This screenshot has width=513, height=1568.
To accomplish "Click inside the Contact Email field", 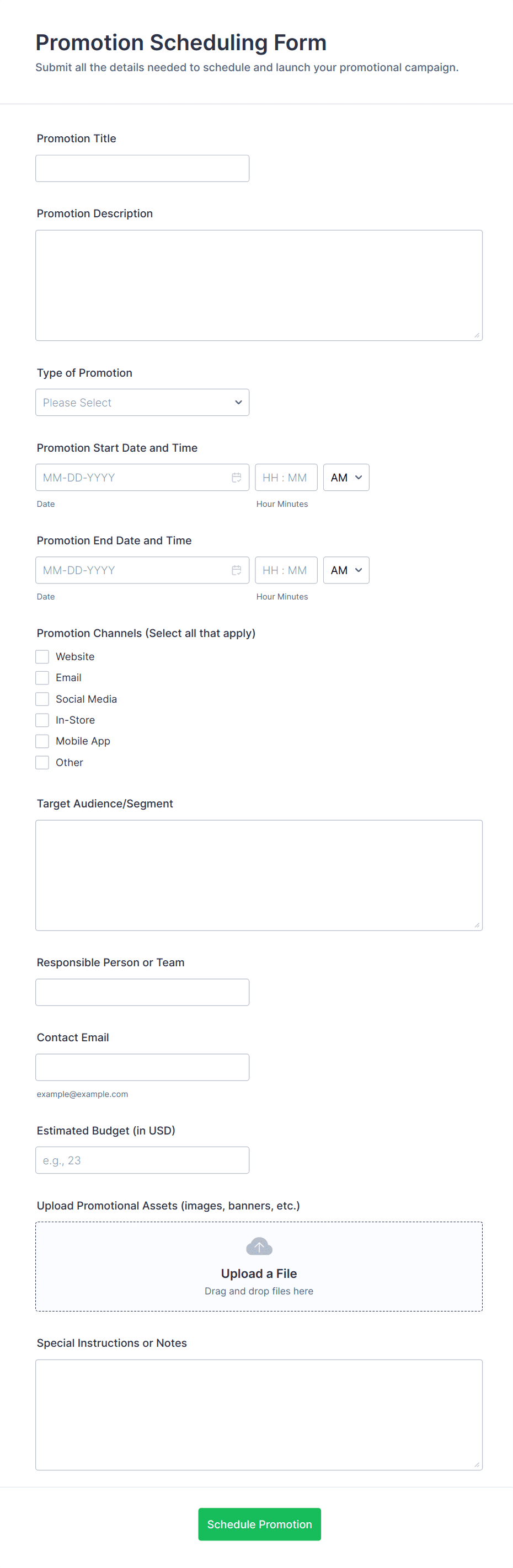I will click(142, 1067).
